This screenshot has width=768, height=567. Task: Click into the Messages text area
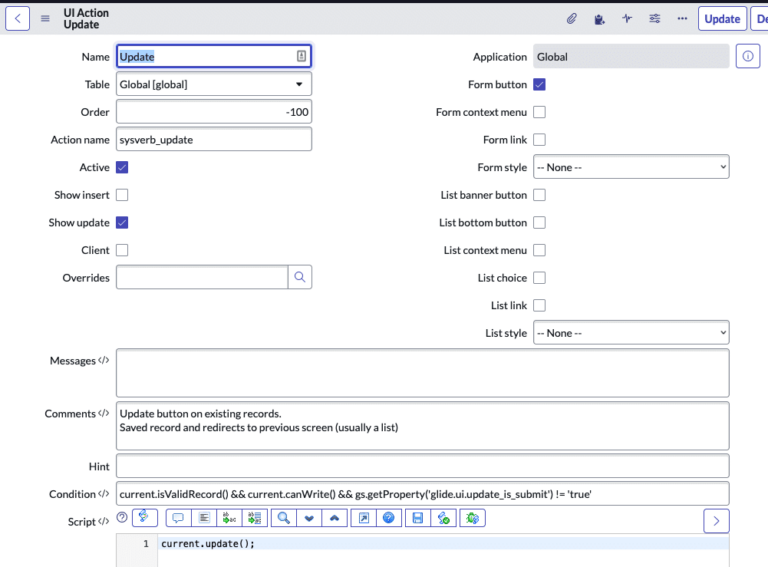(x=423, y=373)
